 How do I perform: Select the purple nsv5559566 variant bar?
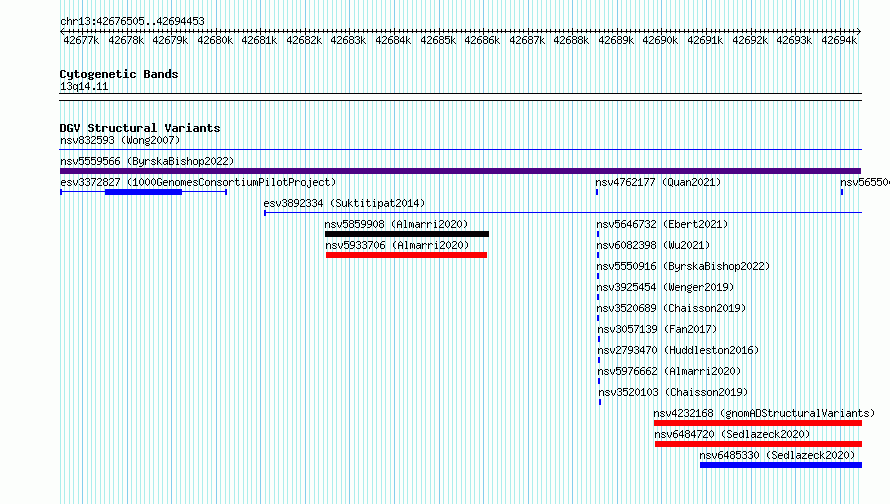pyautogui.click(x=460, y=171)
